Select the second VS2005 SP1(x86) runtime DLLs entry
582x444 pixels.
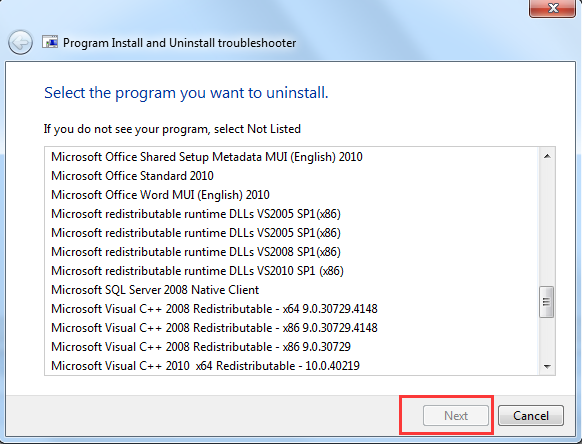point(196,233)
